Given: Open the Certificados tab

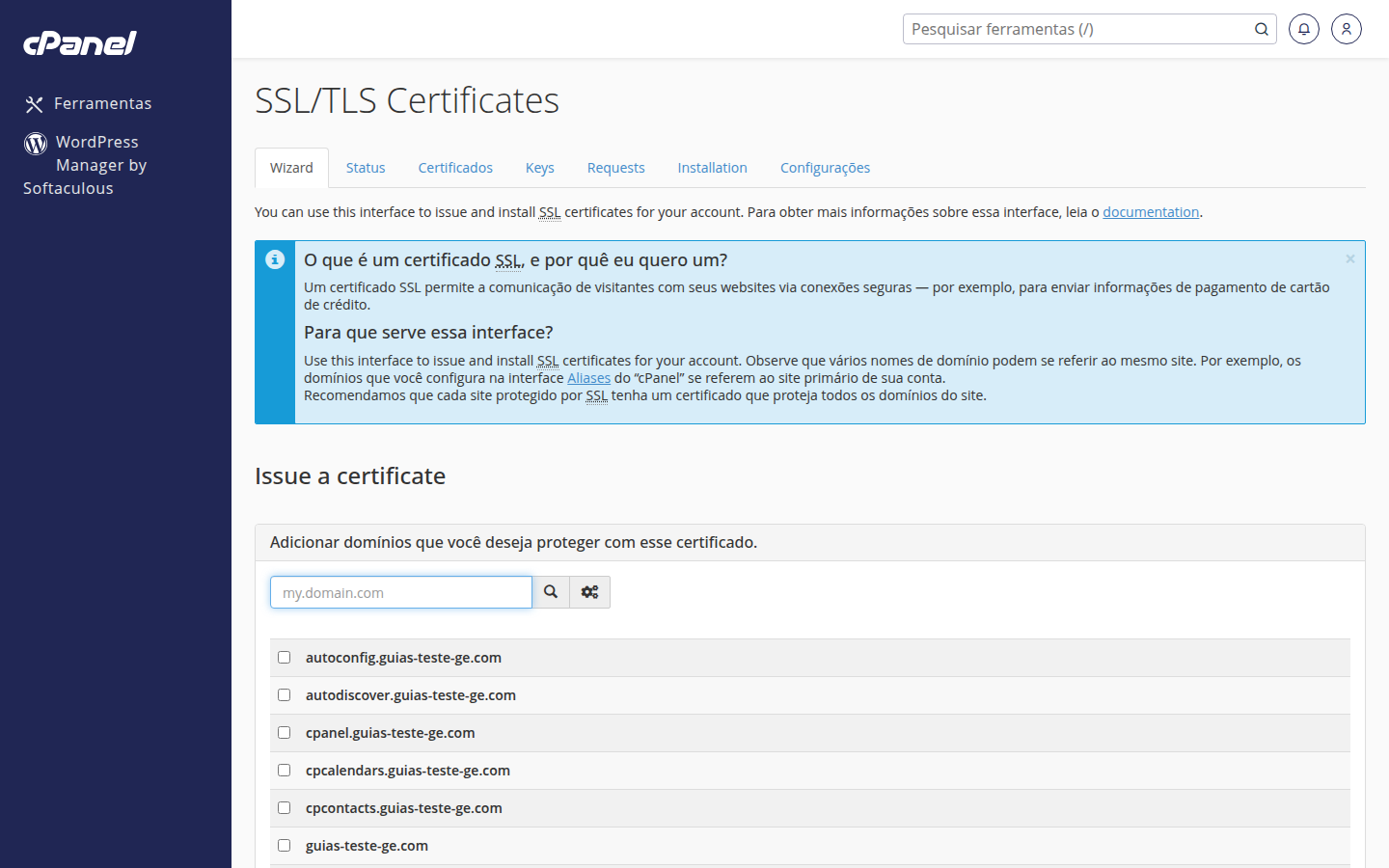Looking at the screenshot, I should 455,168.
